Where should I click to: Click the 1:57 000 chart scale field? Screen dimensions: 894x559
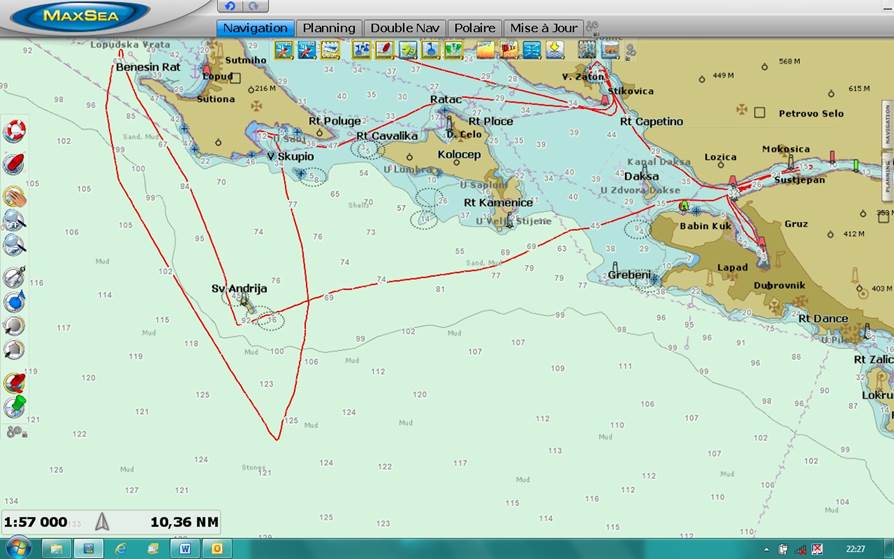point(36,522)
